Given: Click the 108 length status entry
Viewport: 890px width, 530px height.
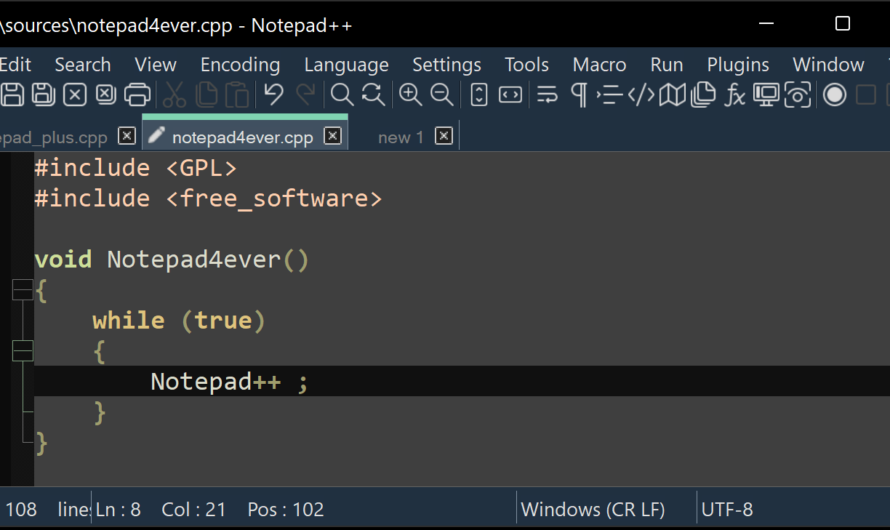Looking at the screenshot, I should click(21, 510).
